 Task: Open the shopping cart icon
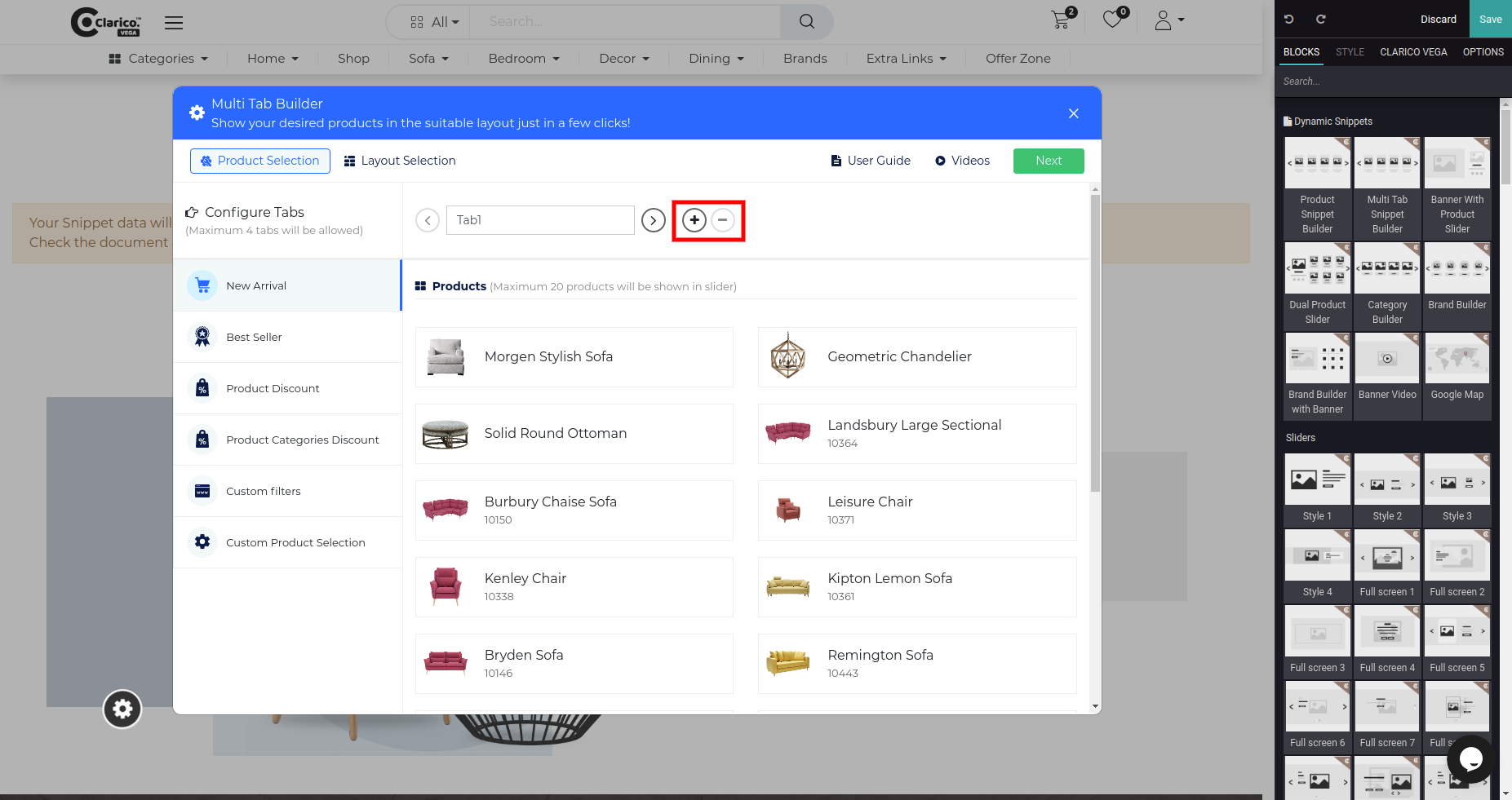click(x=1061, y=20)
